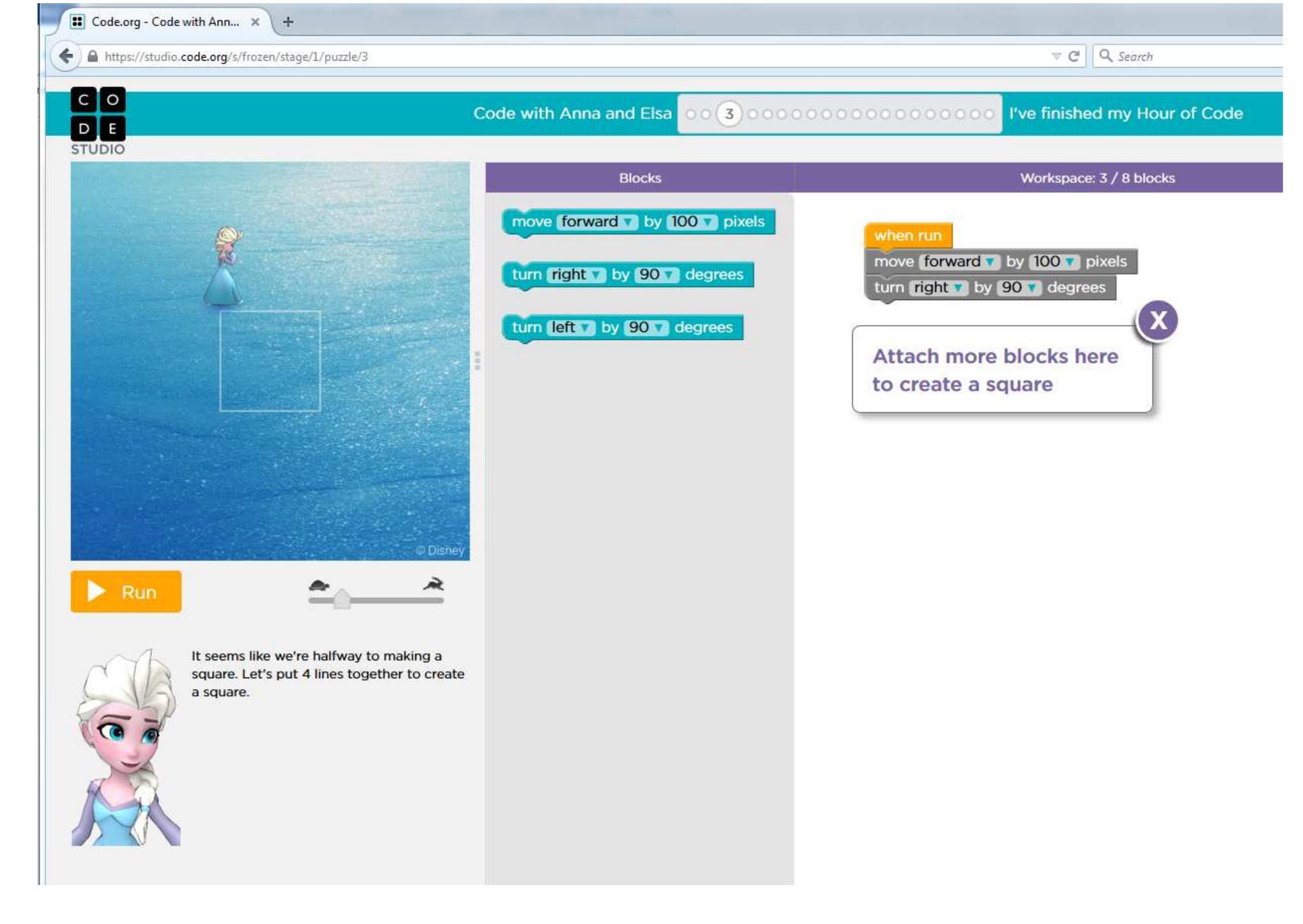Click the Code Studio logo
The width and height of the screenshot is (1303, 924).
click(x=98, y=121)
